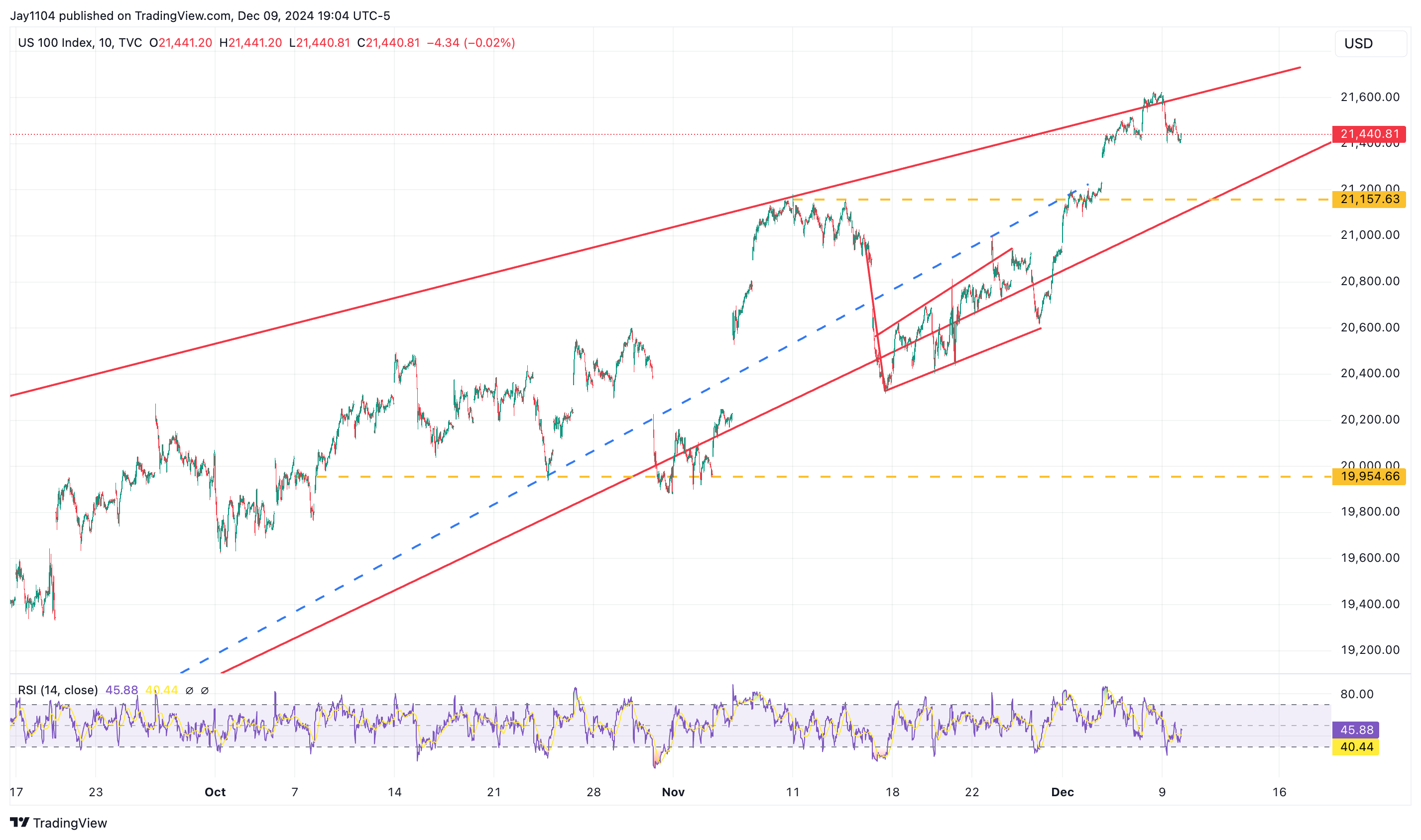Image resolution: width=1421 pixels, height=840 pixels.
Task: Click the 20,200.00 price axis label
Action: pyautogui.click(x=1370, y=420)
